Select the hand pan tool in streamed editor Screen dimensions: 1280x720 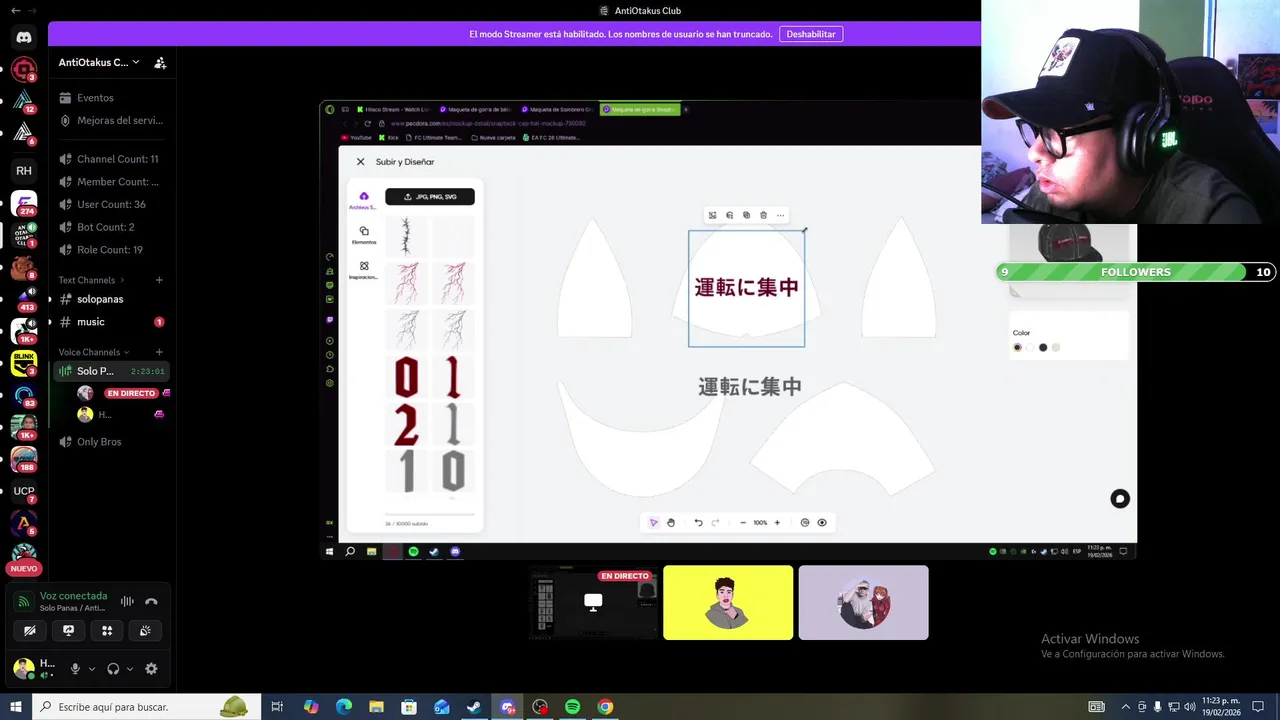click(671, 522)
